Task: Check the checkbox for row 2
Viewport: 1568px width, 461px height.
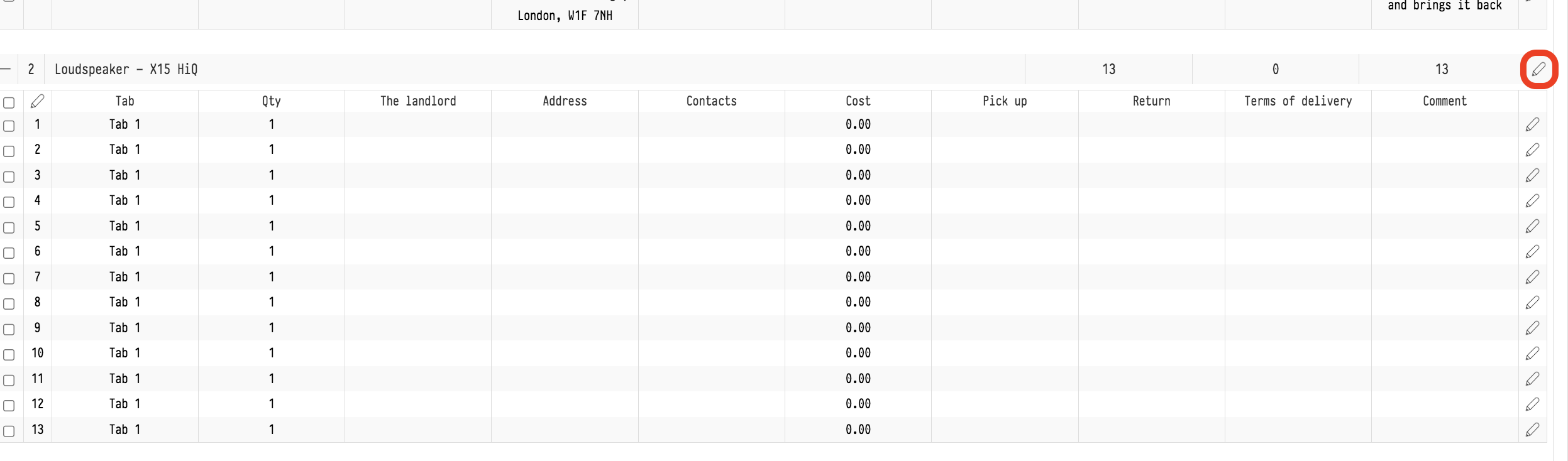Action: tap(9, 151)
